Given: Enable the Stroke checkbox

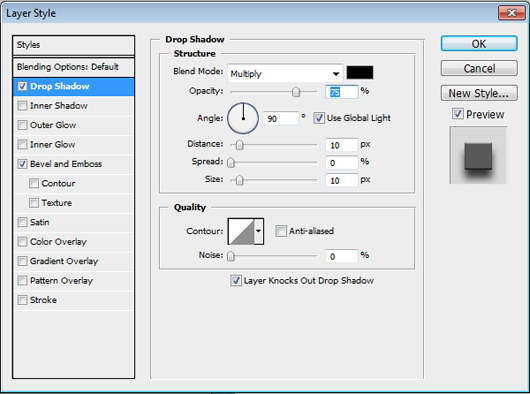Looking at the screenshot, I should coord(22,300).
